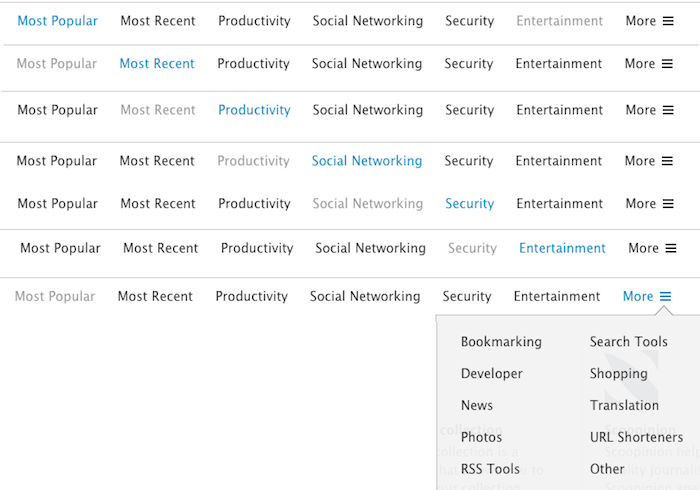
Task: Expand More in the row with Most Recent highlighted
Action: tap(649, 64)
